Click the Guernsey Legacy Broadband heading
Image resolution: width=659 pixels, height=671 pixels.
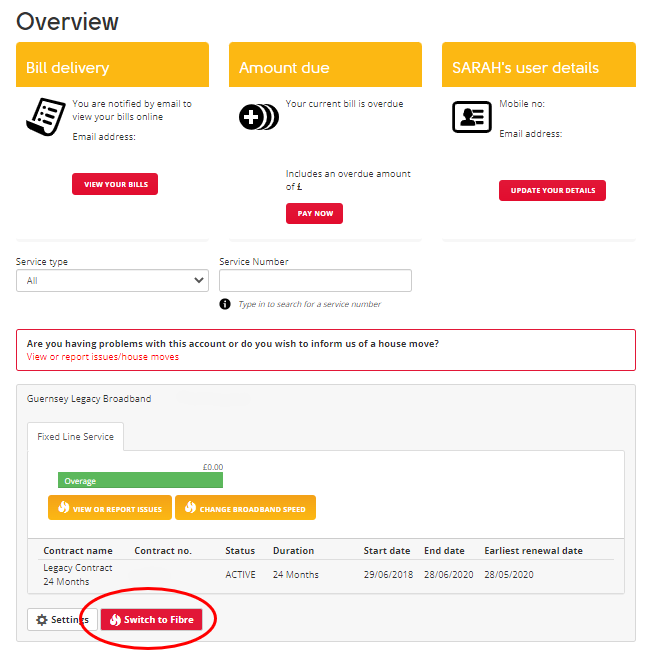[89, 398]
